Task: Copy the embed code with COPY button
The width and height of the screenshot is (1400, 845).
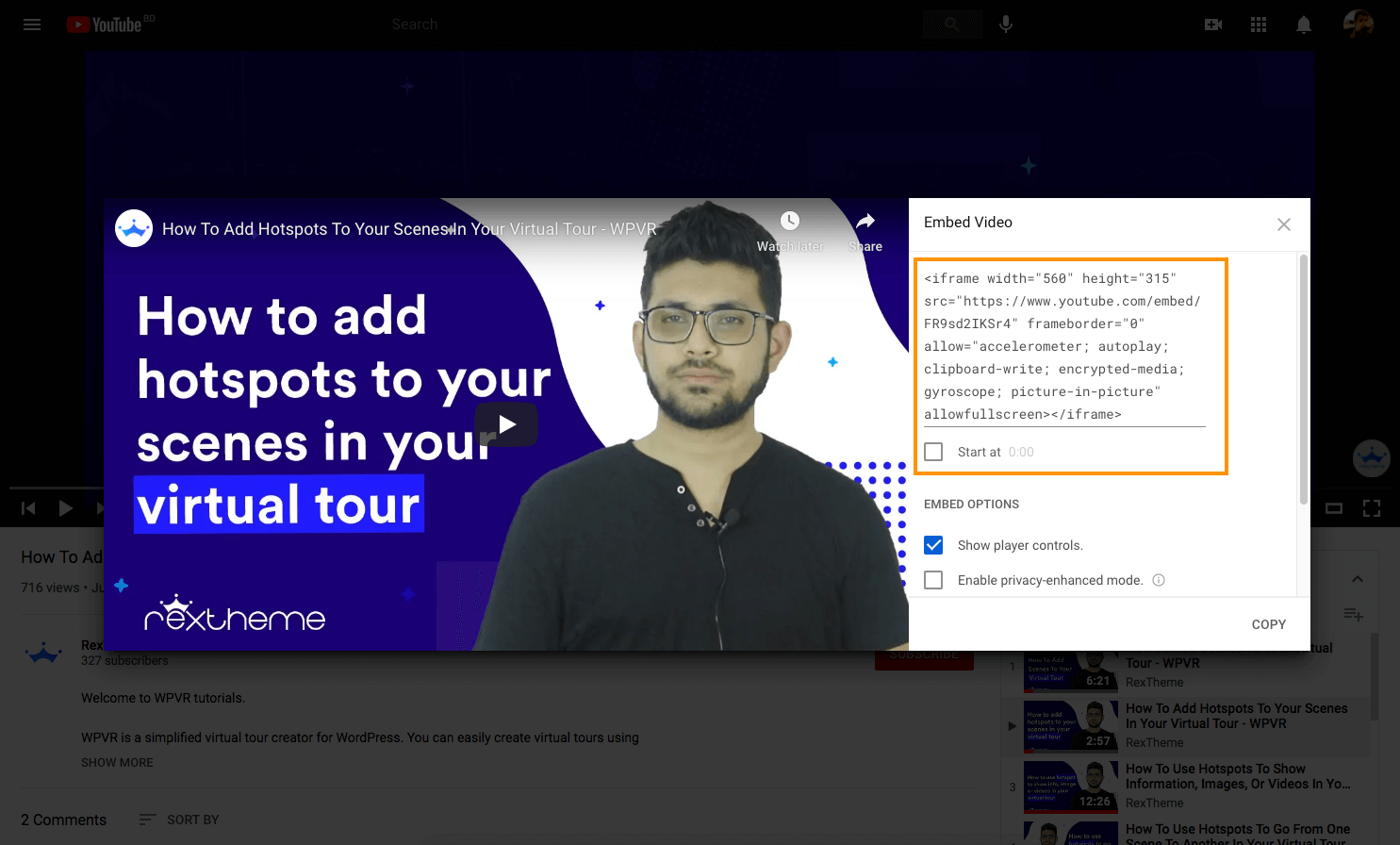Action: (x=1269, y=624)
